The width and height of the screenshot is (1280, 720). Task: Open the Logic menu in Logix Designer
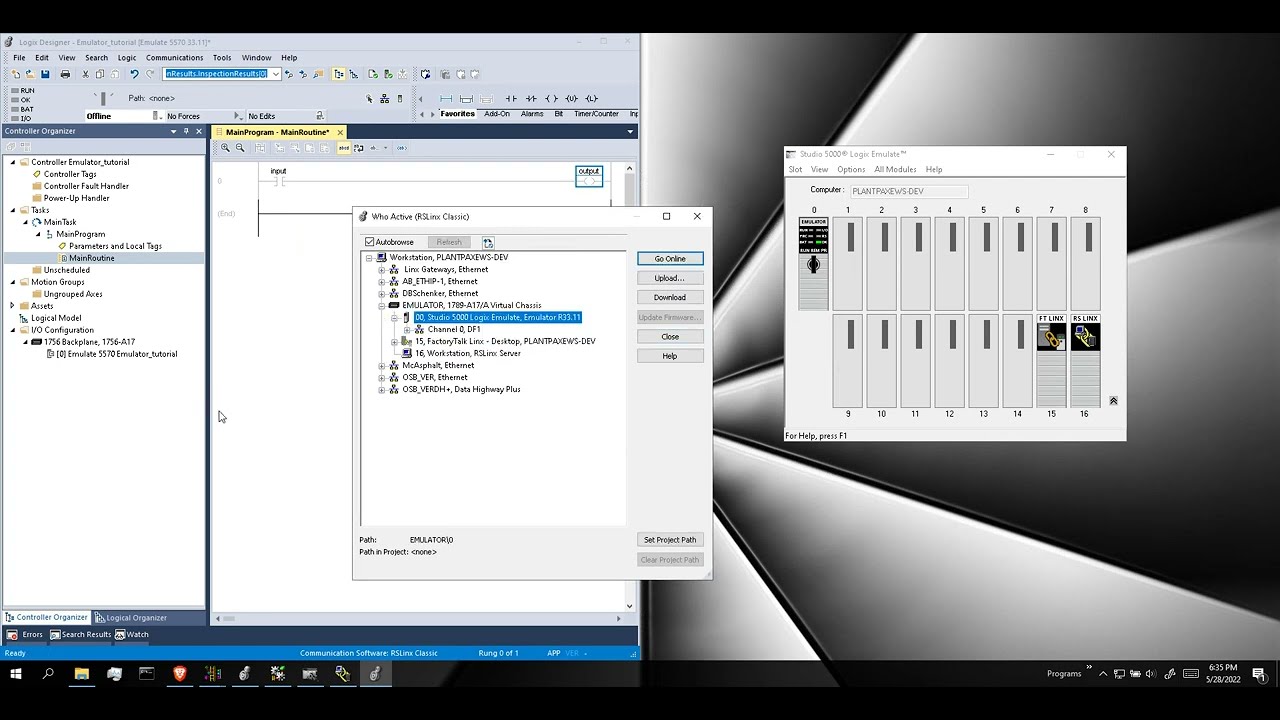tap(126, 58)
